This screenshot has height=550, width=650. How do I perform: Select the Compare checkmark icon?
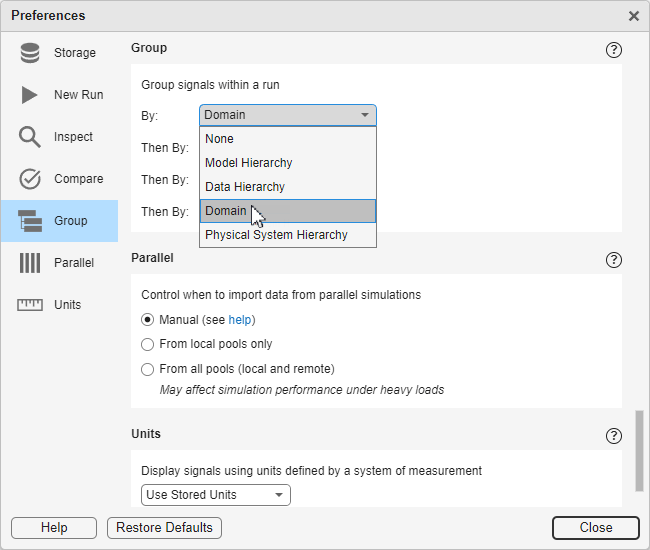click(30, 179)
